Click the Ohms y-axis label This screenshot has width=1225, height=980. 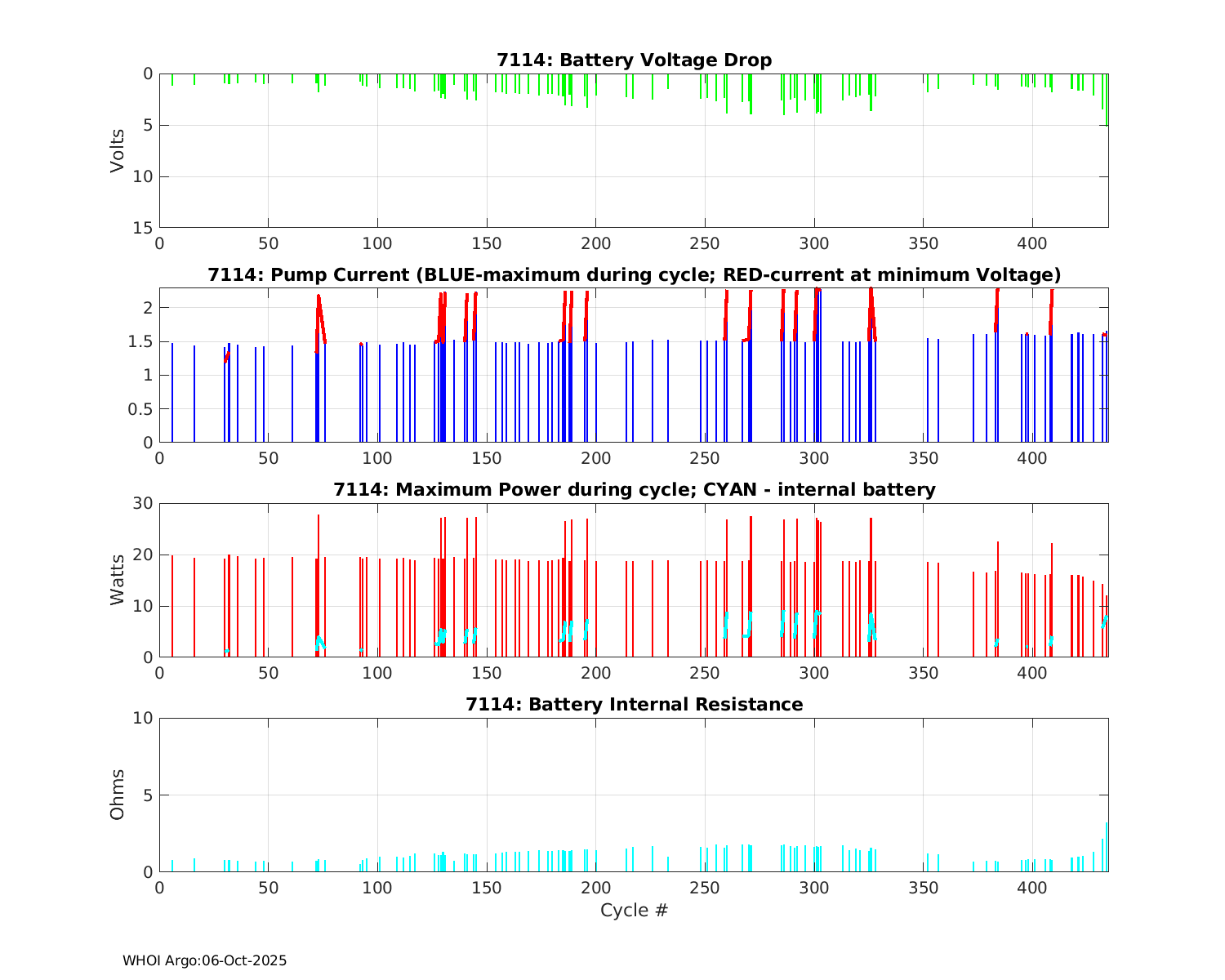[118, 795]
